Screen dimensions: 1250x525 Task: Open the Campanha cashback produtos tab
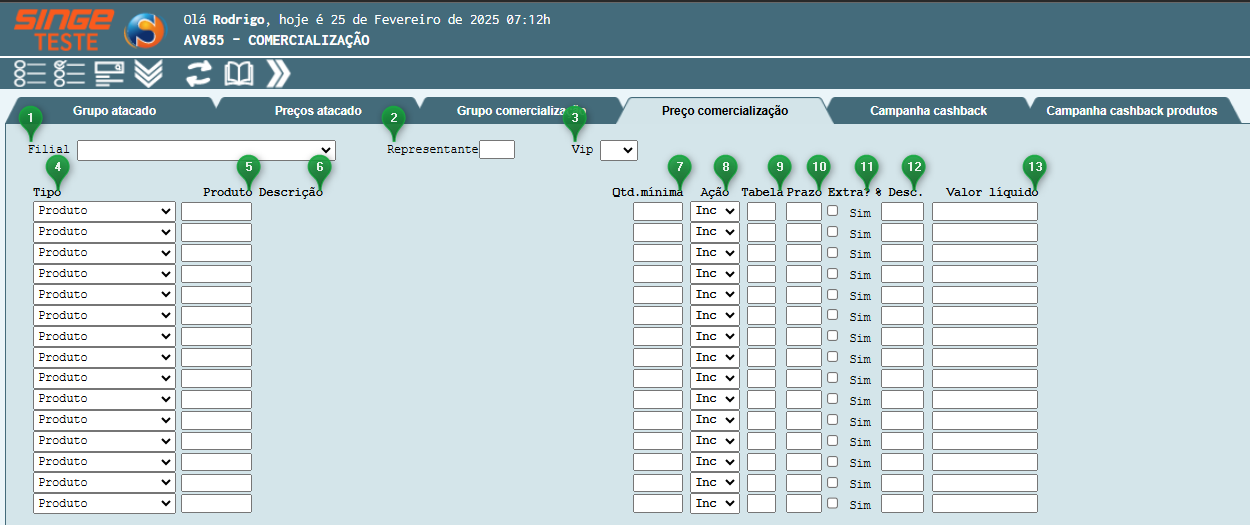click(1131, 111)
